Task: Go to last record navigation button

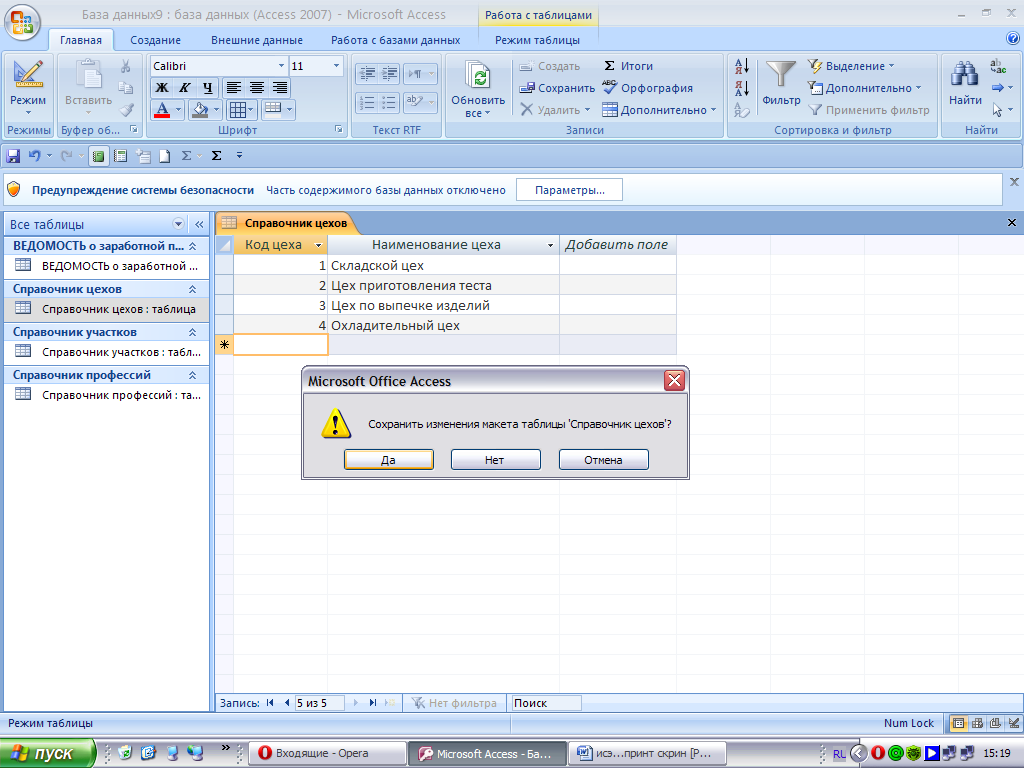Action: click(x=373, y=703)
